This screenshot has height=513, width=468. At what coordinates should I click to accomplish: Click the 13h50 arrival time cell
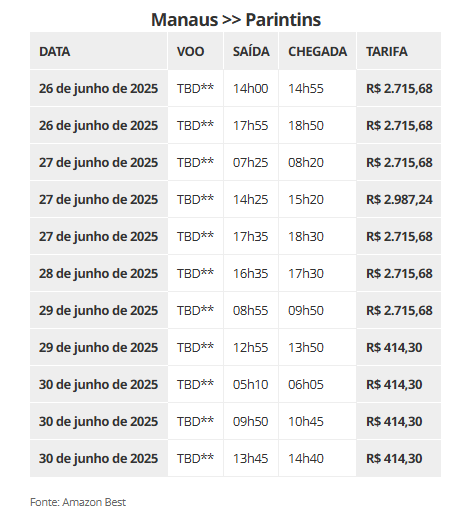click(x=317, y=347)
